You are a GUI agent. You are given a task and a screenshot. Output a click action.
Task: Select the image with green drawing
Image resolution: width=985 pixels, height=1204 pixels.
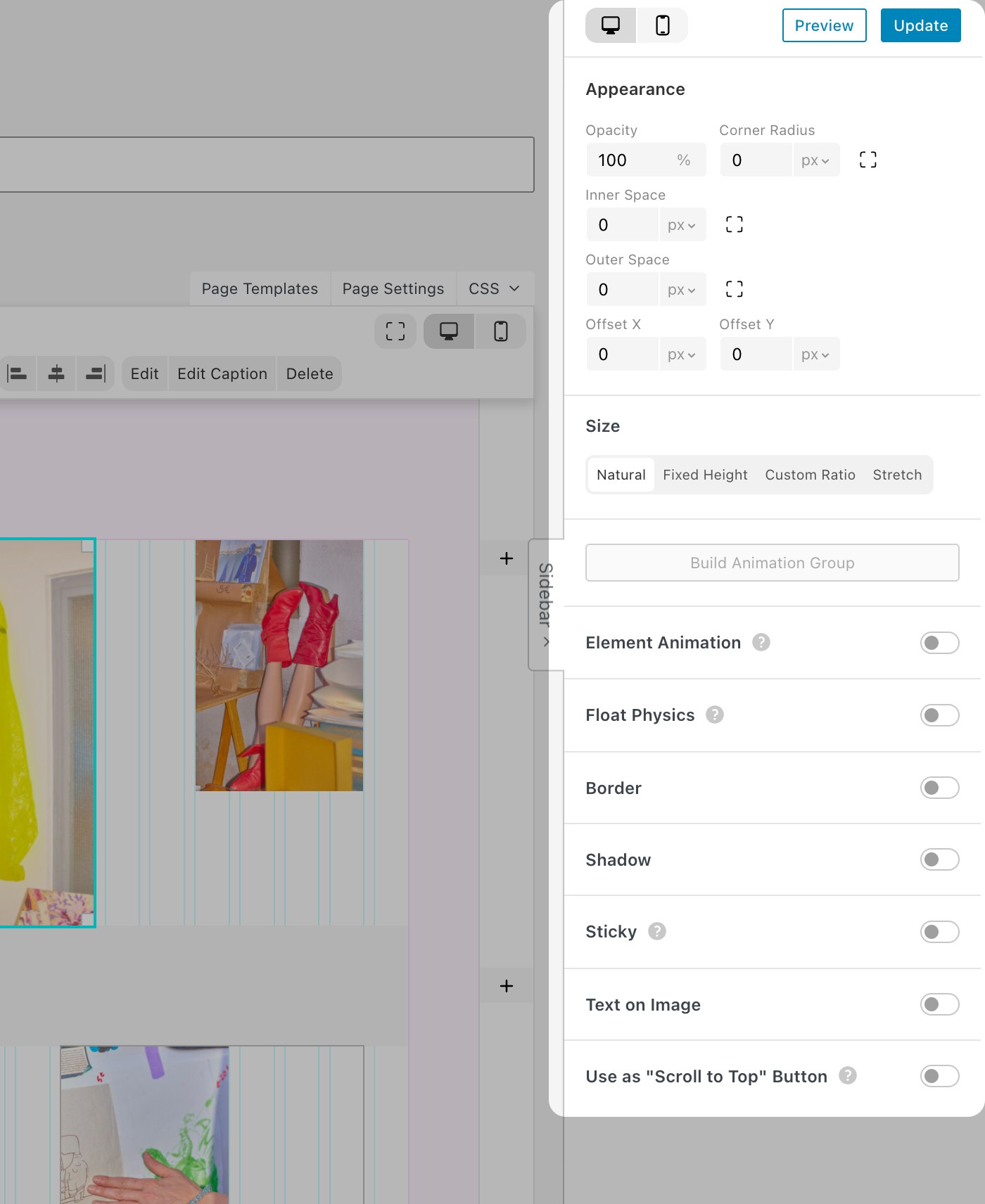[x=144, y=1125]
